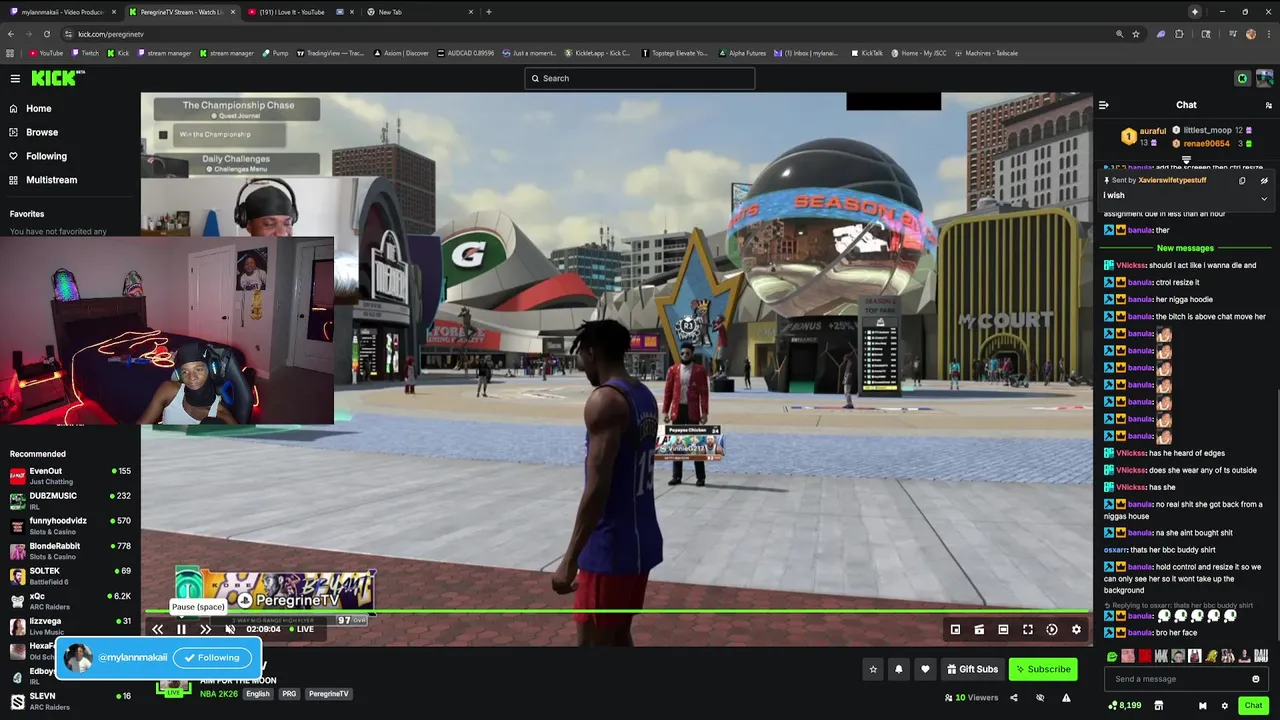Expand the pinned message chevron
The height and width of the screenshot is (720, 1280).
pyautogui.click(x=1264, y=198)
